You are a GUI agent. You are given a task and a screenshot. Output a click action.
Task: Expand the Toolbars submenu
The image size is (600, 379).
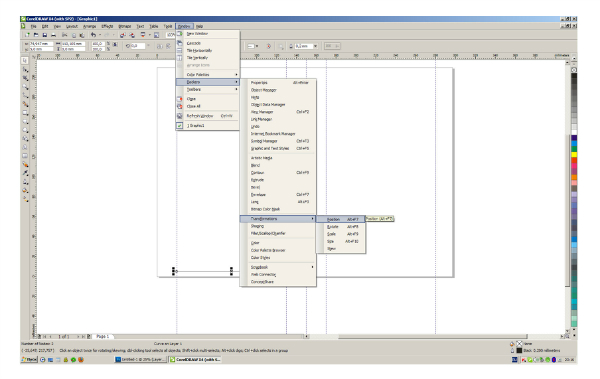point(208,89)
